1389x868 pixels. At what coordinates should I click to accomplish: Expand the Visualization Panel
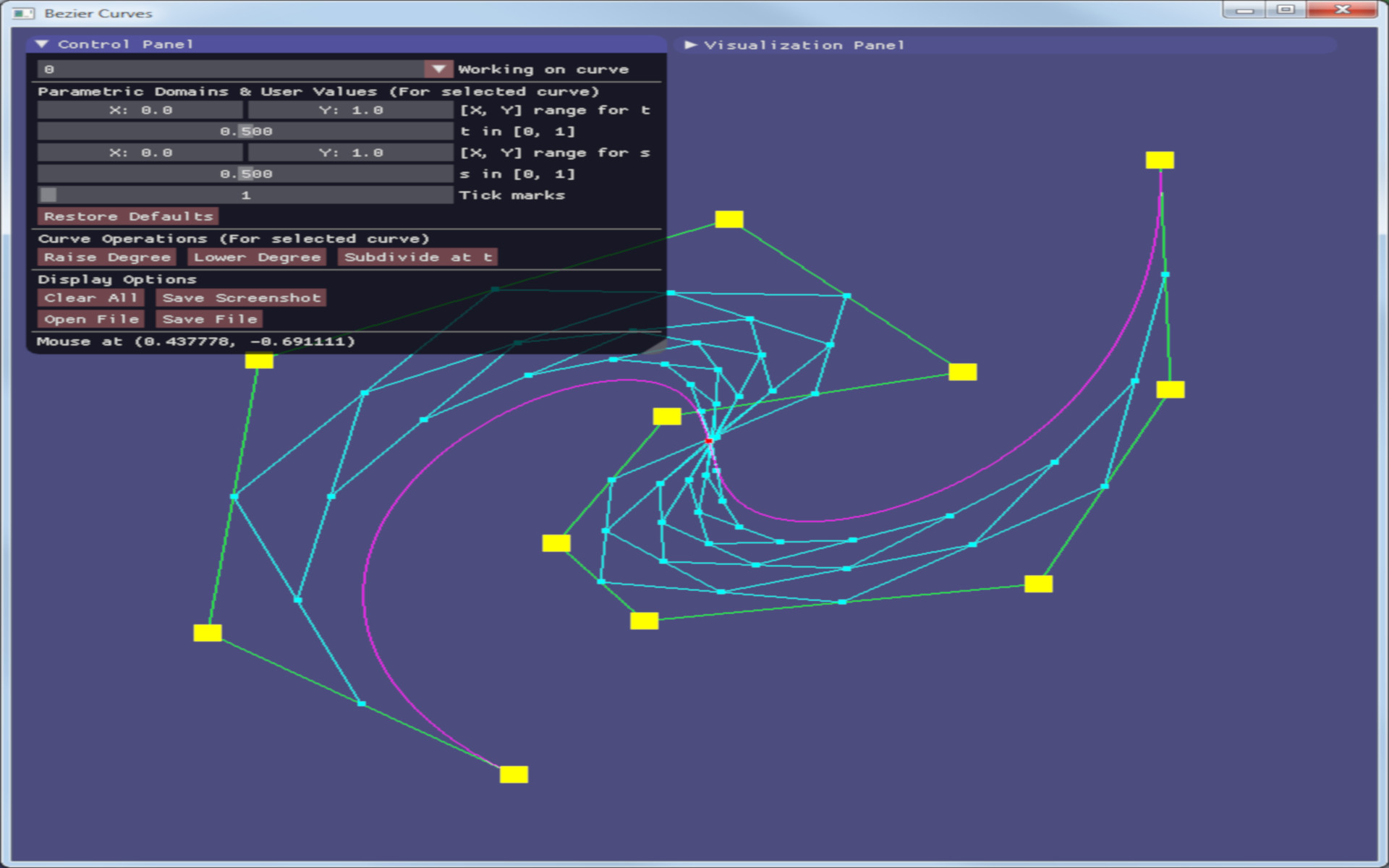(690, 45)
